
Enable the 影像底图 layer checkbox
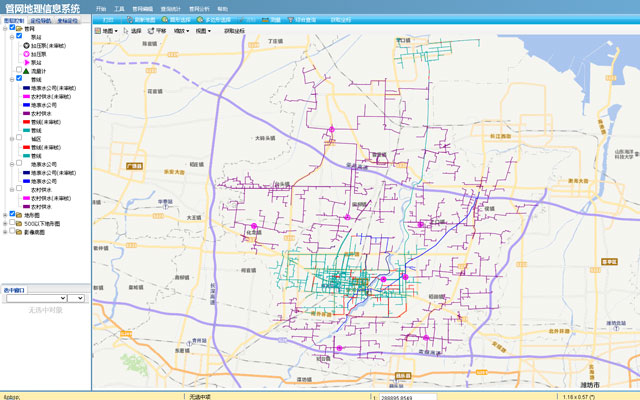[13, 231]
